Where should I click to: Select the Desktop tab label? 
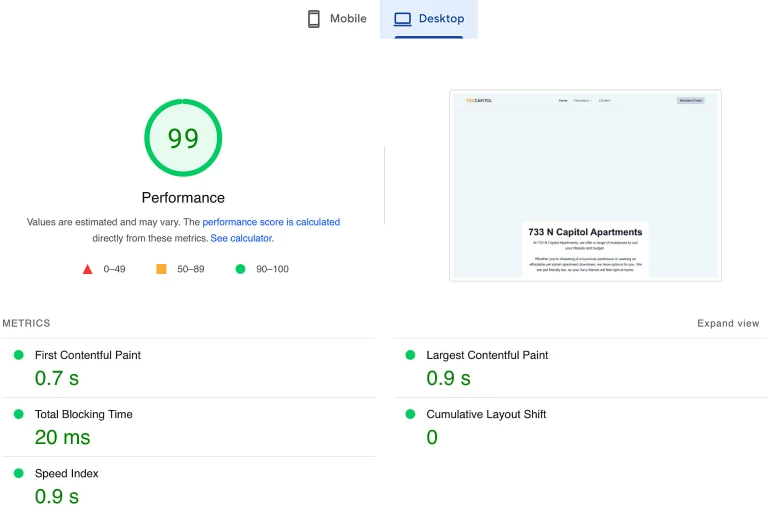point(441,19)
